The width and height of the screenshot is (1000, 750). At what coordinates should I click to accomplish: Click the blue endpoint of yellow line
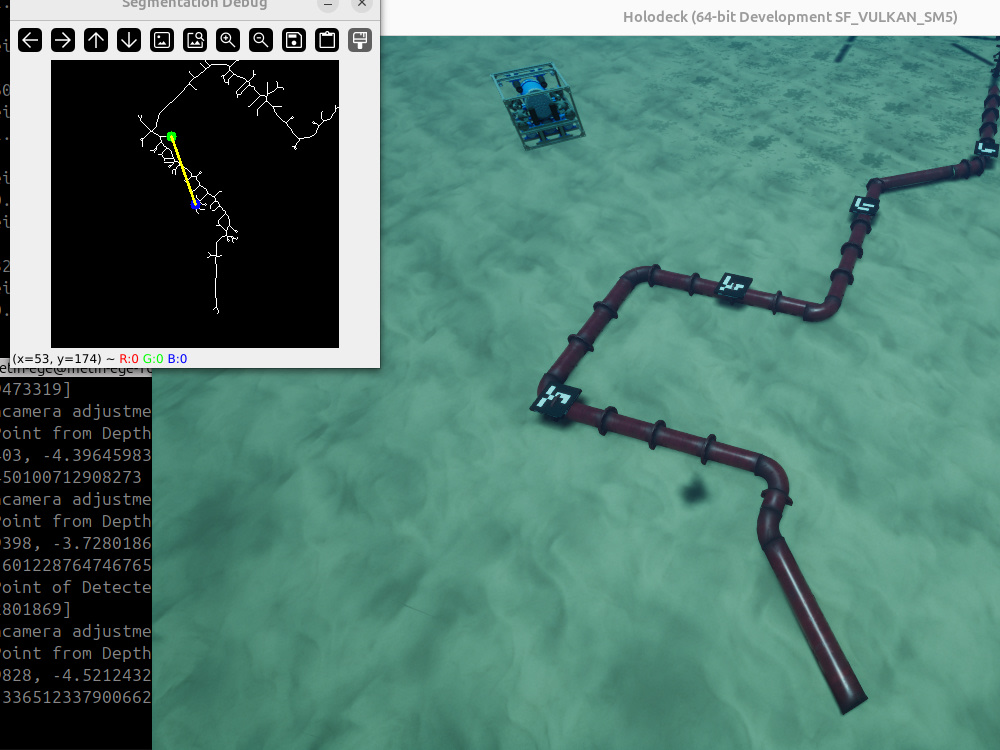[196, 204]
